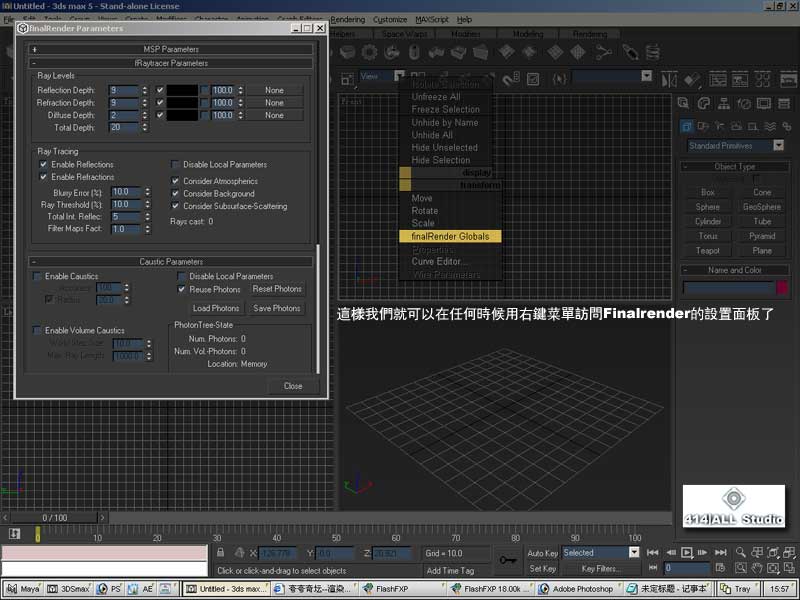Image resolution: width=800 pixels, height=600 pixels.
Task: Click the Mirror Selected Objects icon
Action: pyautogui.click(x=669, y=80)
